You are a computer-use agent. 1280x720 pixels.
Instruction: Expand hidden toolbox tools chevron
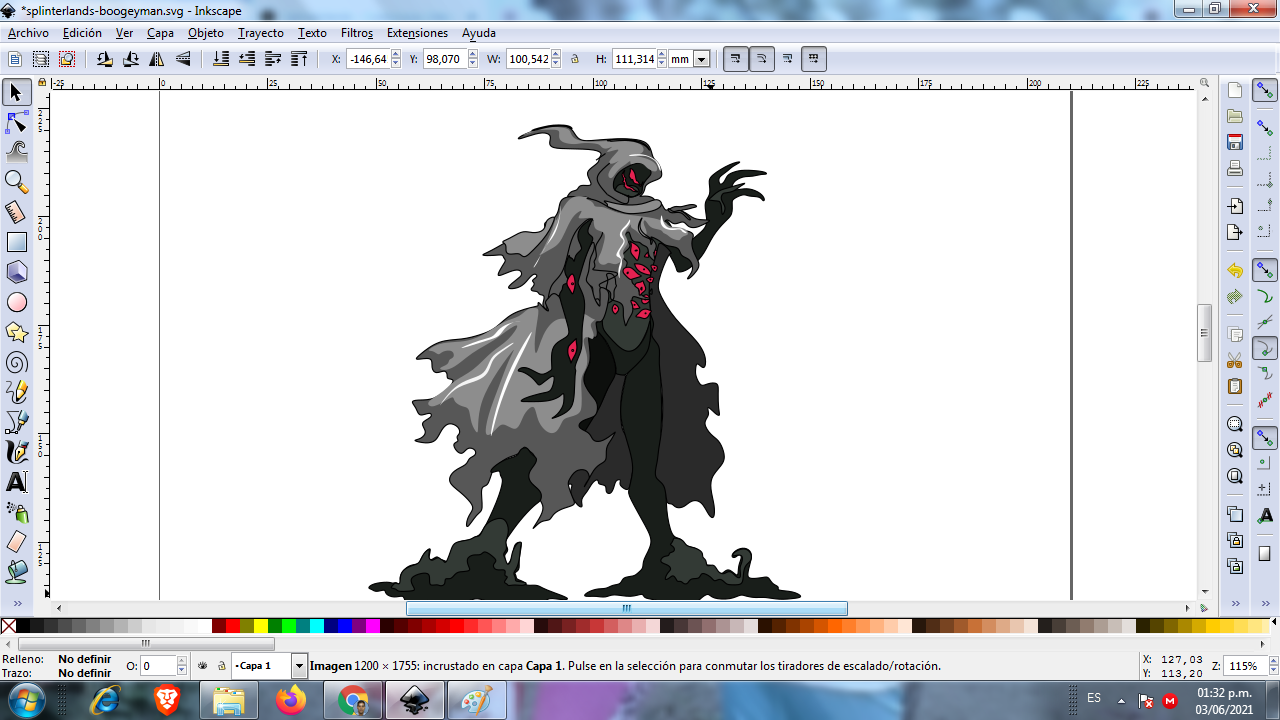click(16, 603)
